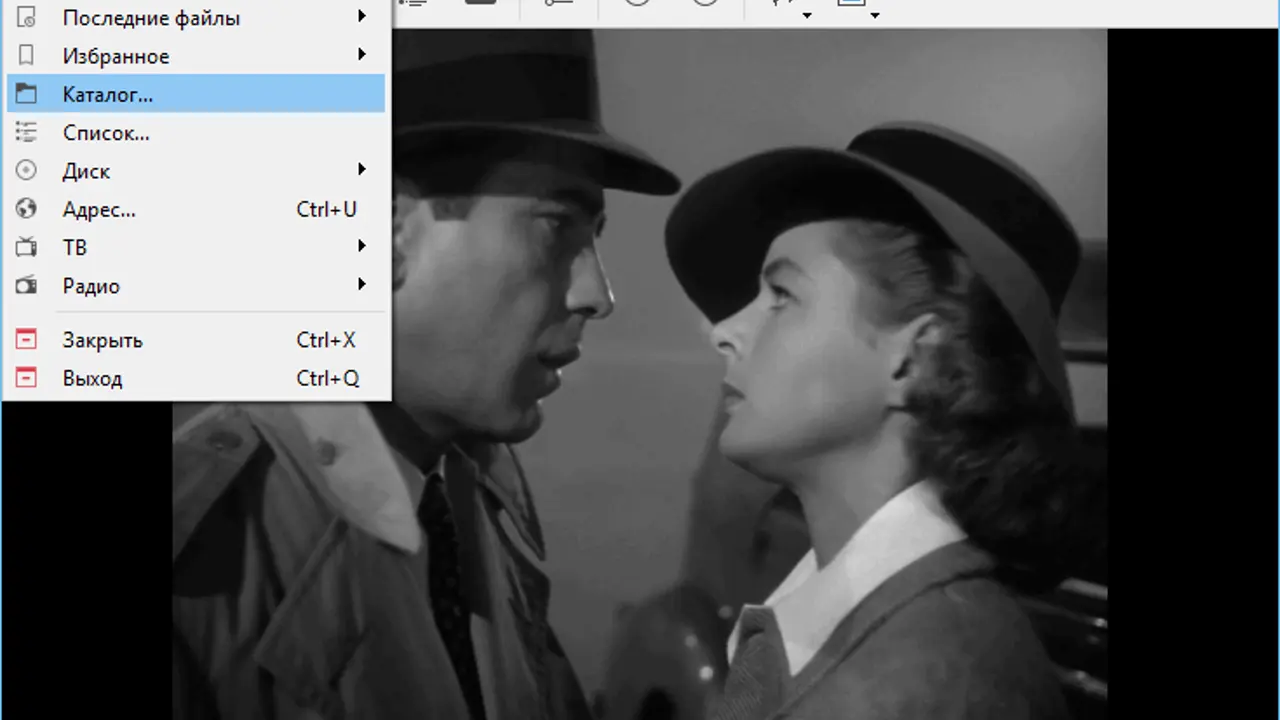1280x720 pixels.
Task: Click the globe icon beside Адрес
Action: click(x=26, y=209)
